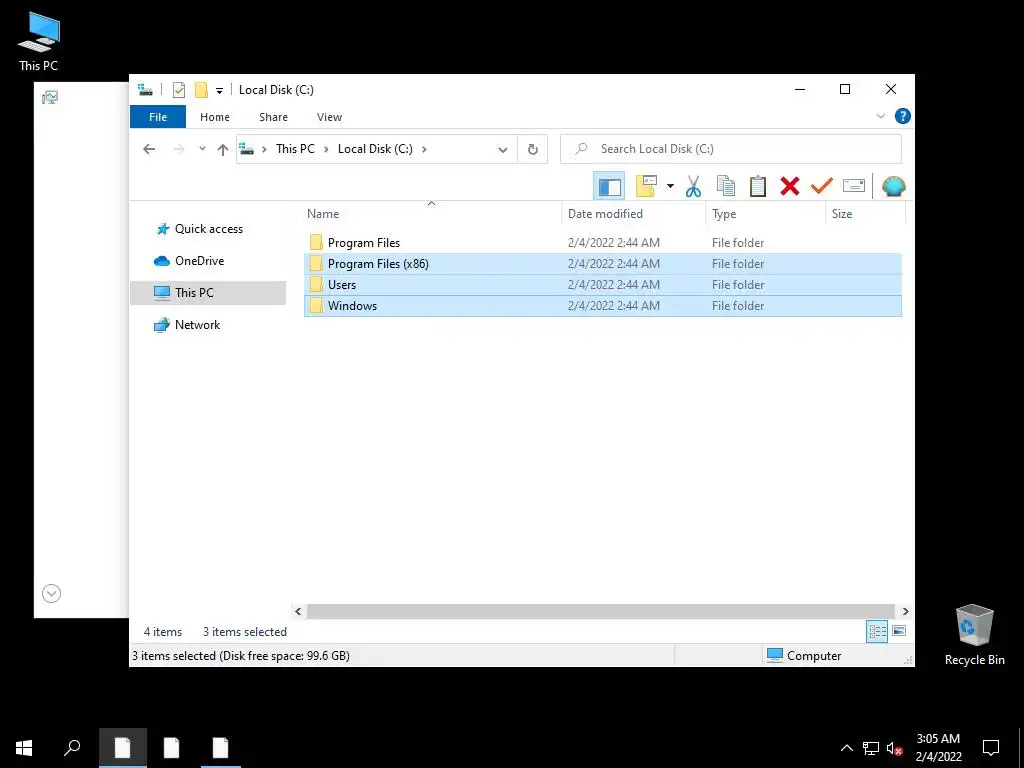
Task: Cut the selected folders with scissors icon
Action: [x=693, y=187]
